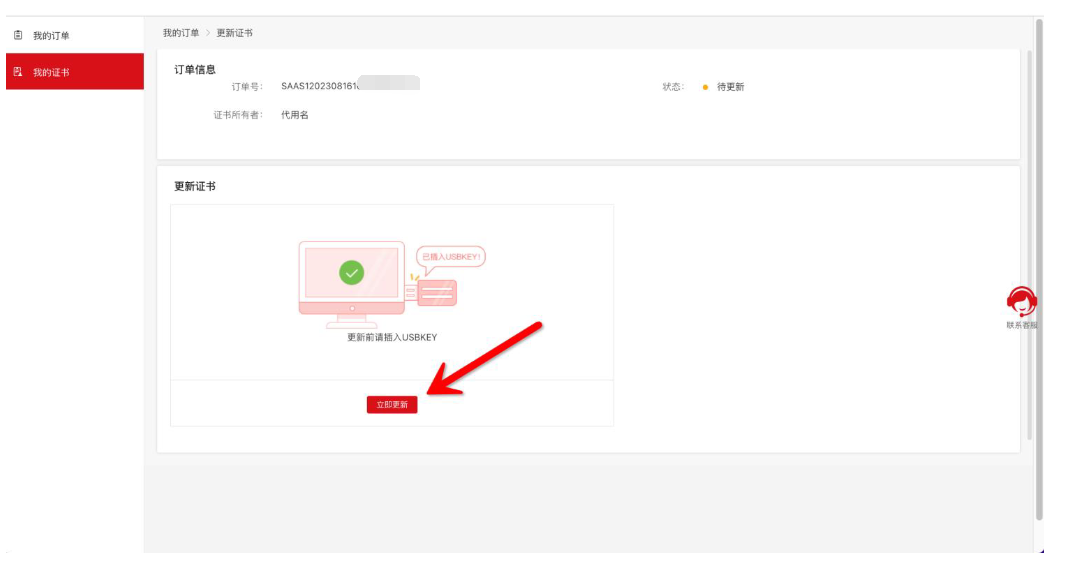This screenshot has width=1074, height=564.
Task: Select 我的订单 in the sidebar menu
Action: [51, 36]
